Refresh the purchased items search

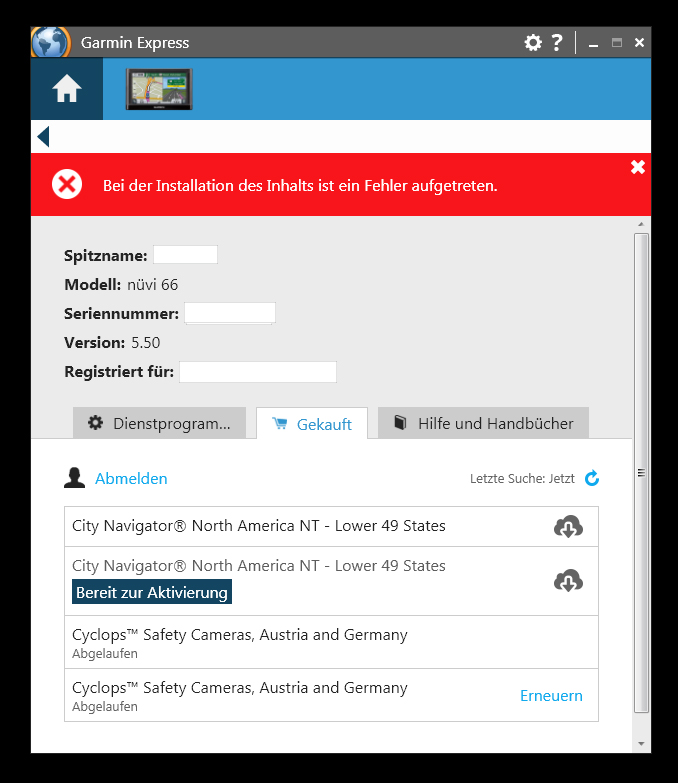[x=592, y=478]
